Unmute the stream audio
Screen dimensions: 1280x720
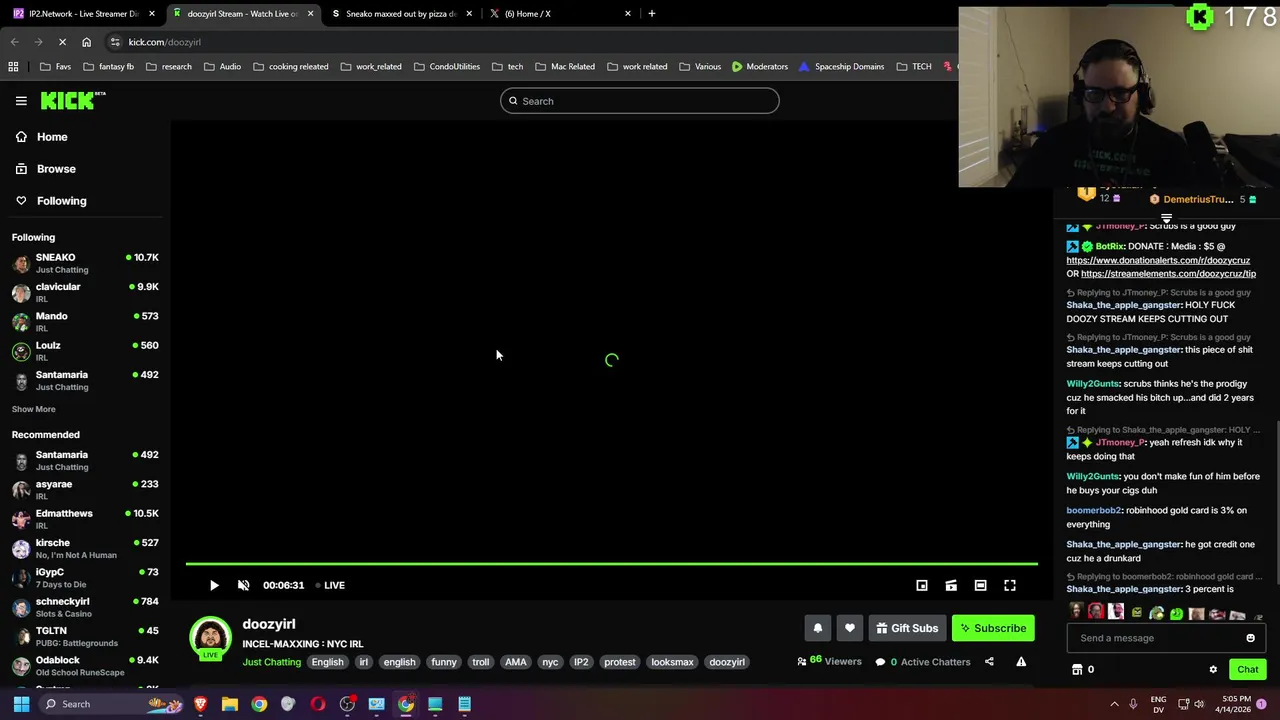click(x=243, y=585)
